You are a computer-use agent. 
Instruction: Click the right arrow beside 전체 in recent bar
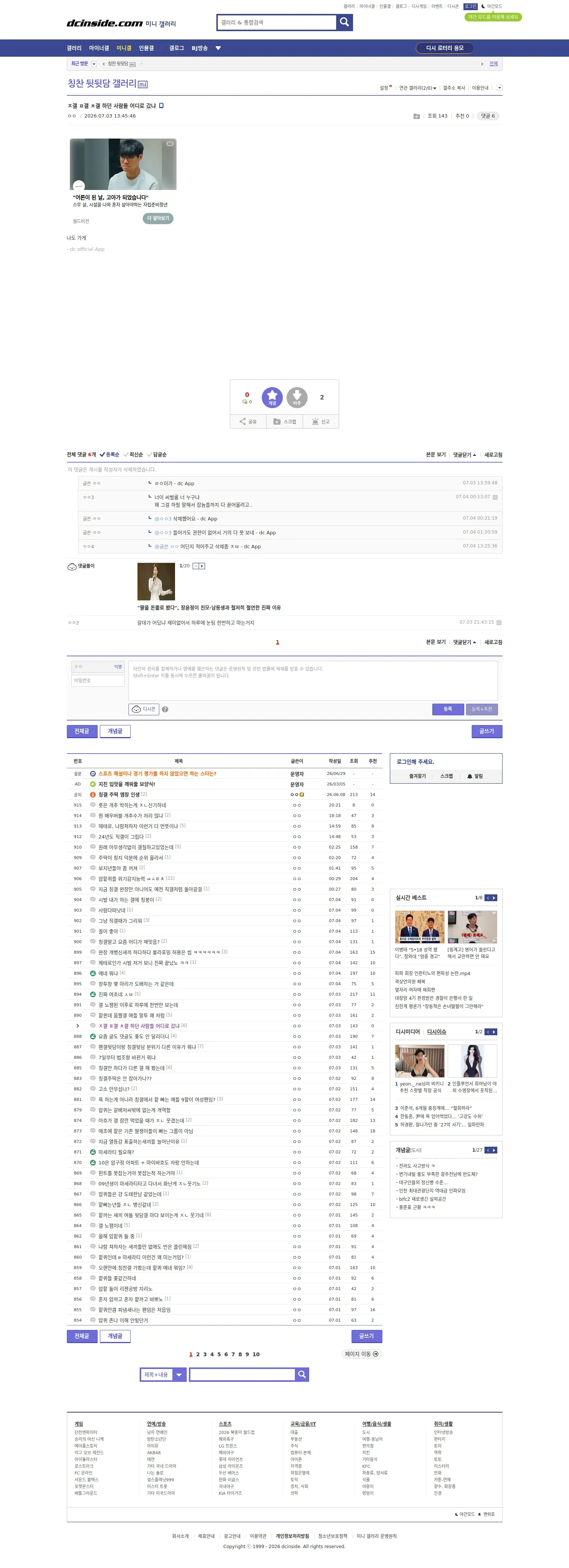click(x=483, y=64)
